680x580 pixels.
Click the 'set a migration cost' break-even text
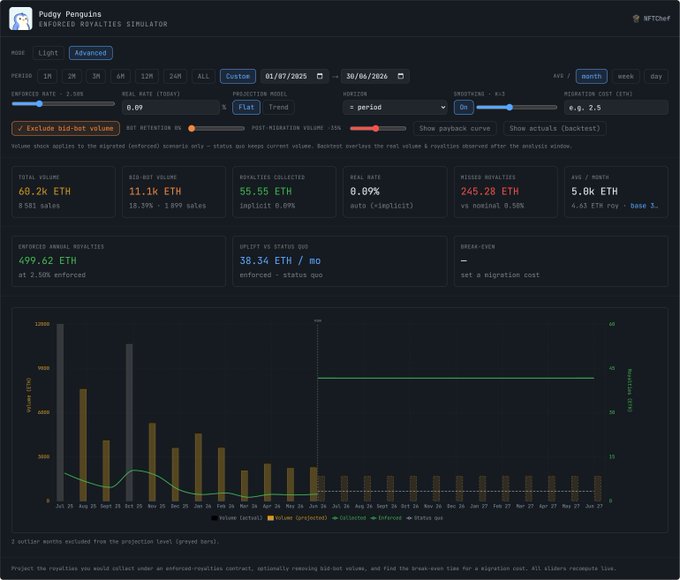coord(500,275)
